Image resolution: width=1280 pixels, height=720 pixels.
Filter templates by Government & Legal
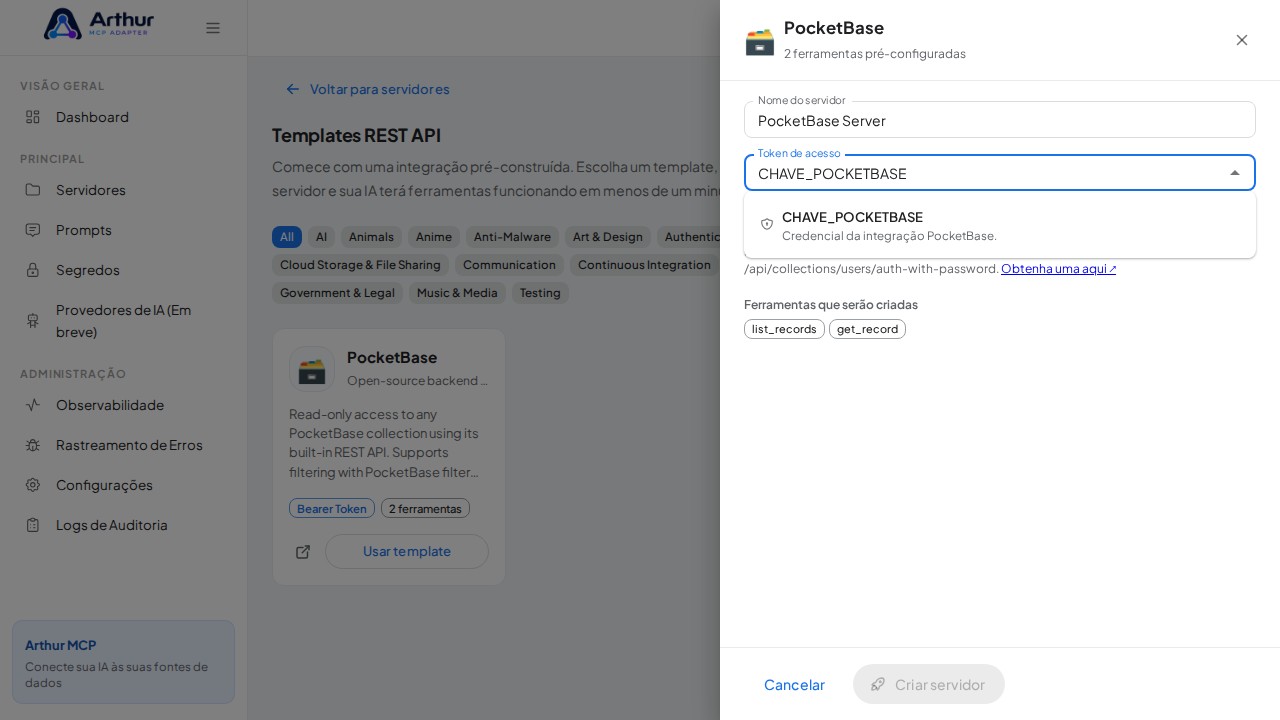coord(337,293)
